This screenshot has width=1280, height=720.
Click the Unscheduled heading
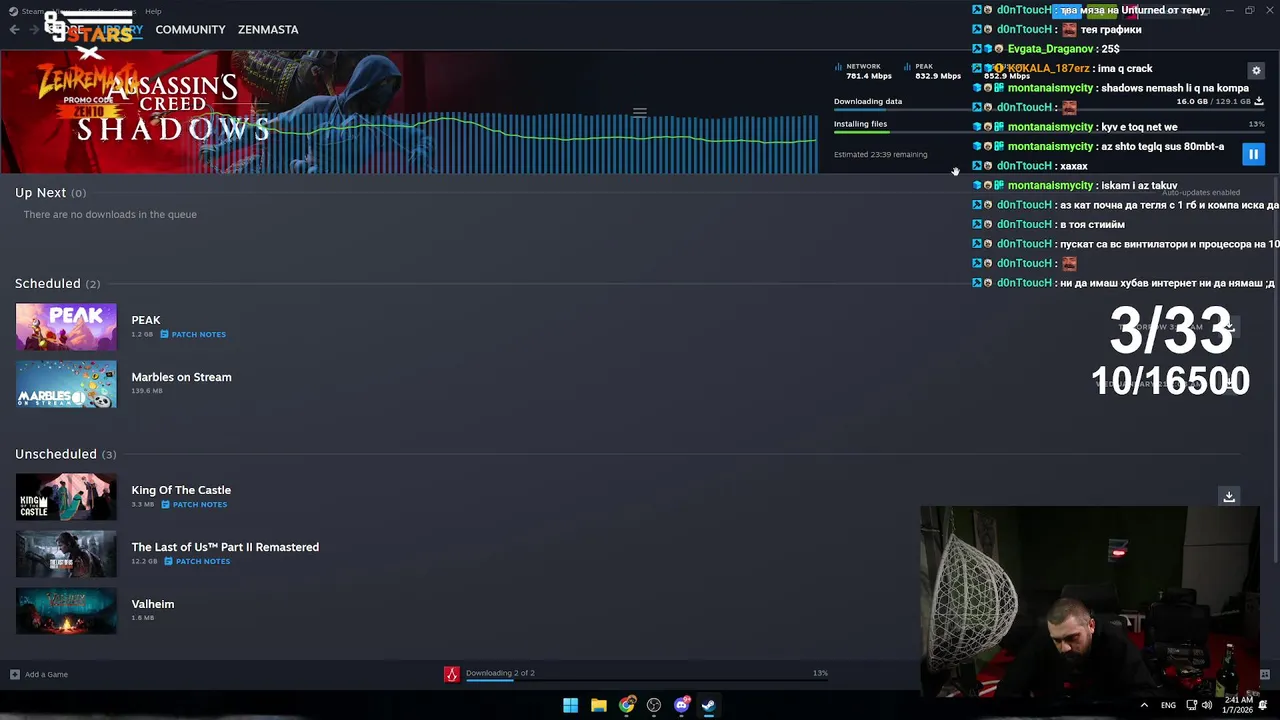coord(56,454)
